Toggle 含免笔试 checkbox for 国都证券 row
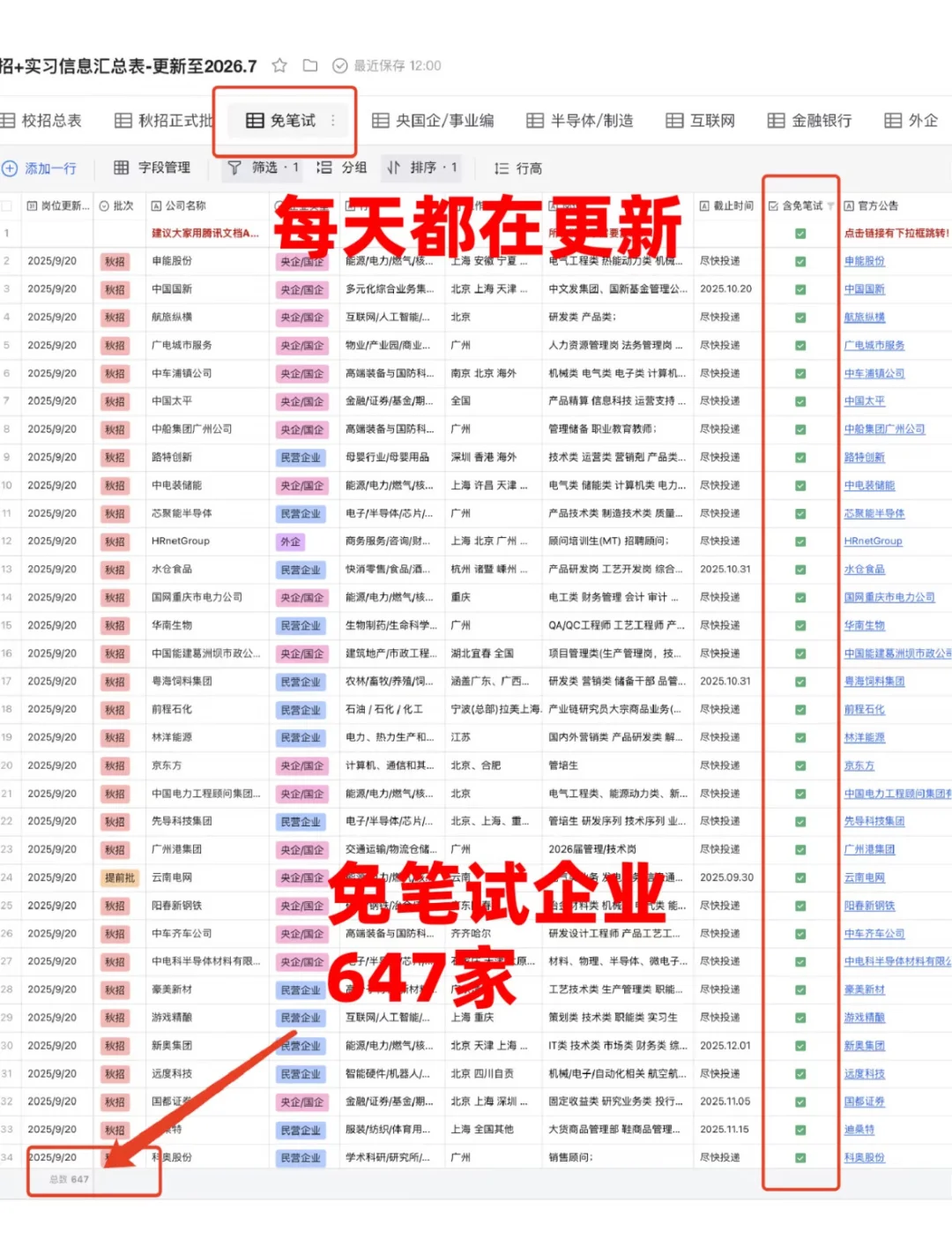952x1247 pixels. click(x=800, y=1102)
